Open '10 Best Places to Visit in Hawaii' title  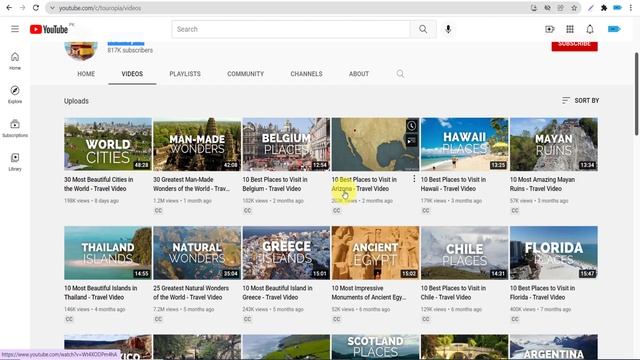453,184
